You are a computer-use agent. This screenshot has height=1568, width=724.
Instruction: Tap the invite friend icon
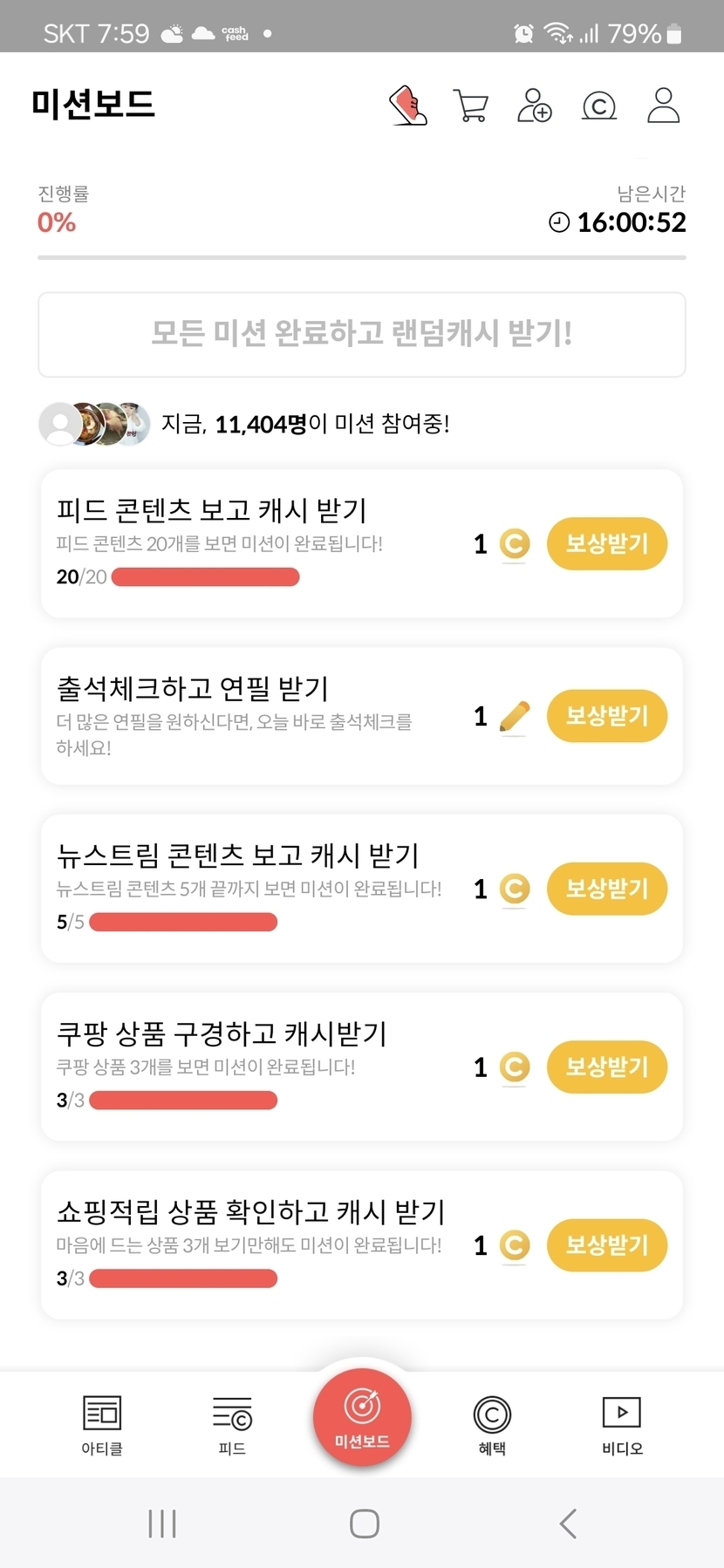pyautogui.click(x=534, y=106)
